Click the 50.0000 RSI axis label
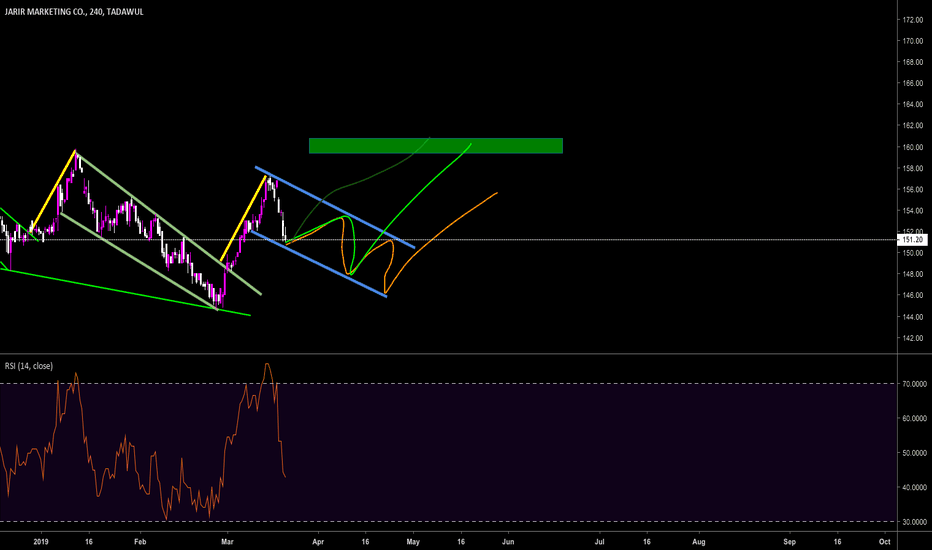Viewport: 932px width, 550px height. [914, 453]
